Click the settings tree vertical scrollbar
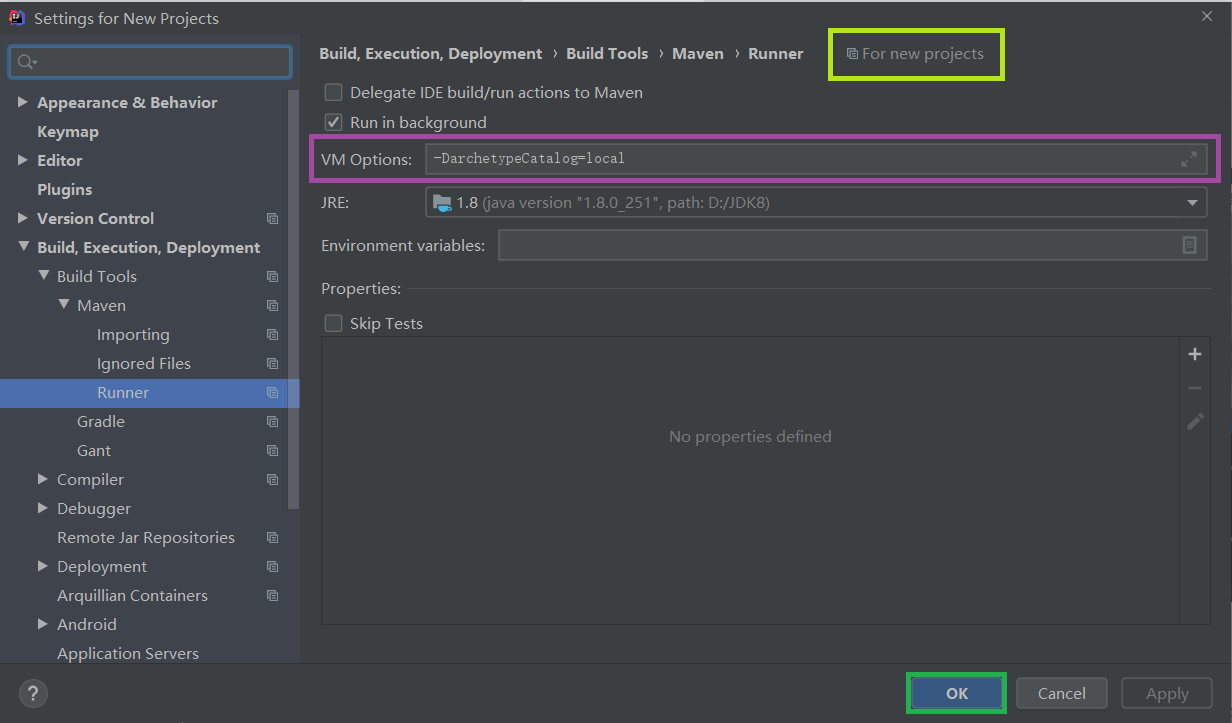The width and height of the screenshot is (1232, 723). pyautogui.click(x=293, y=300)
